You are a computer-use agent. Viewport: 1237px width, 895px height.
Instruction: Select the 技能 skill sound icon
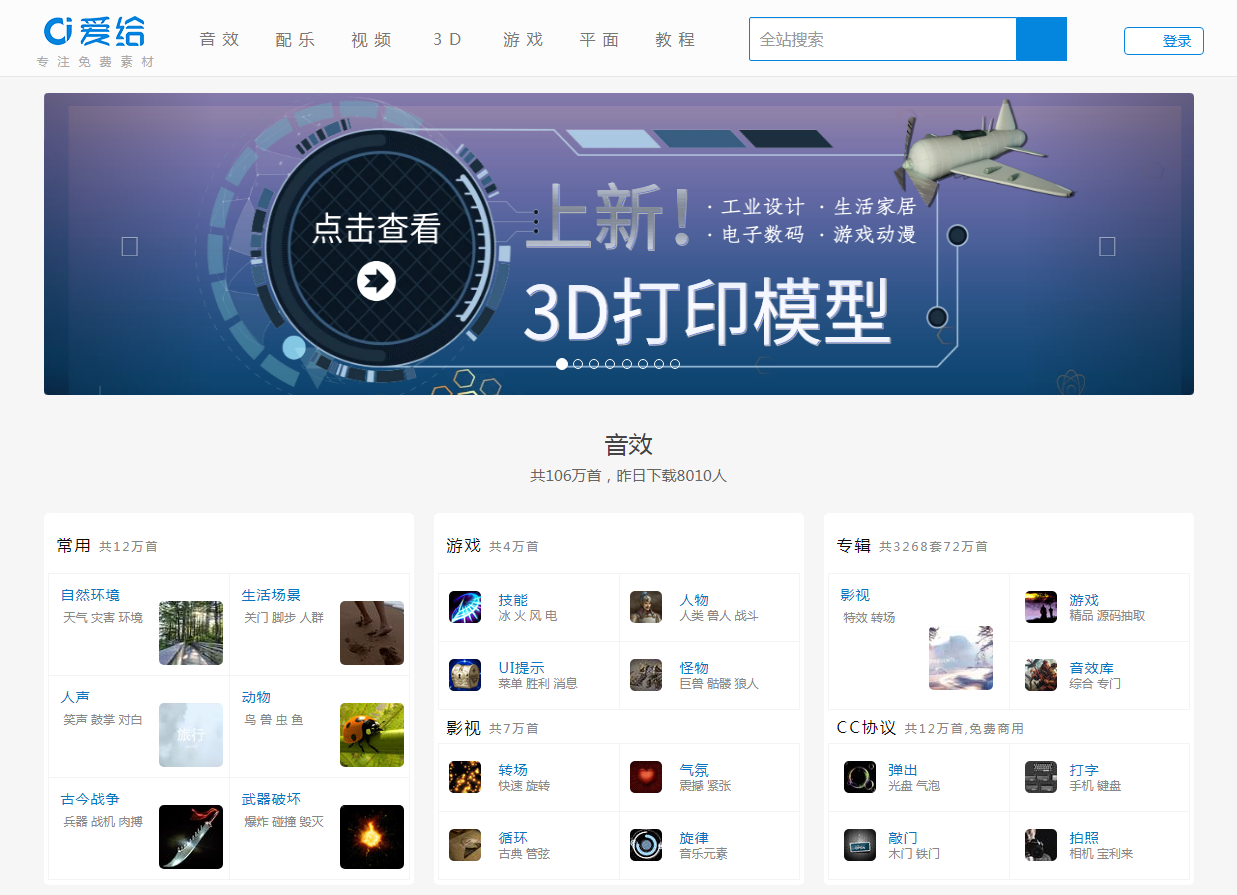click(465, 607)
